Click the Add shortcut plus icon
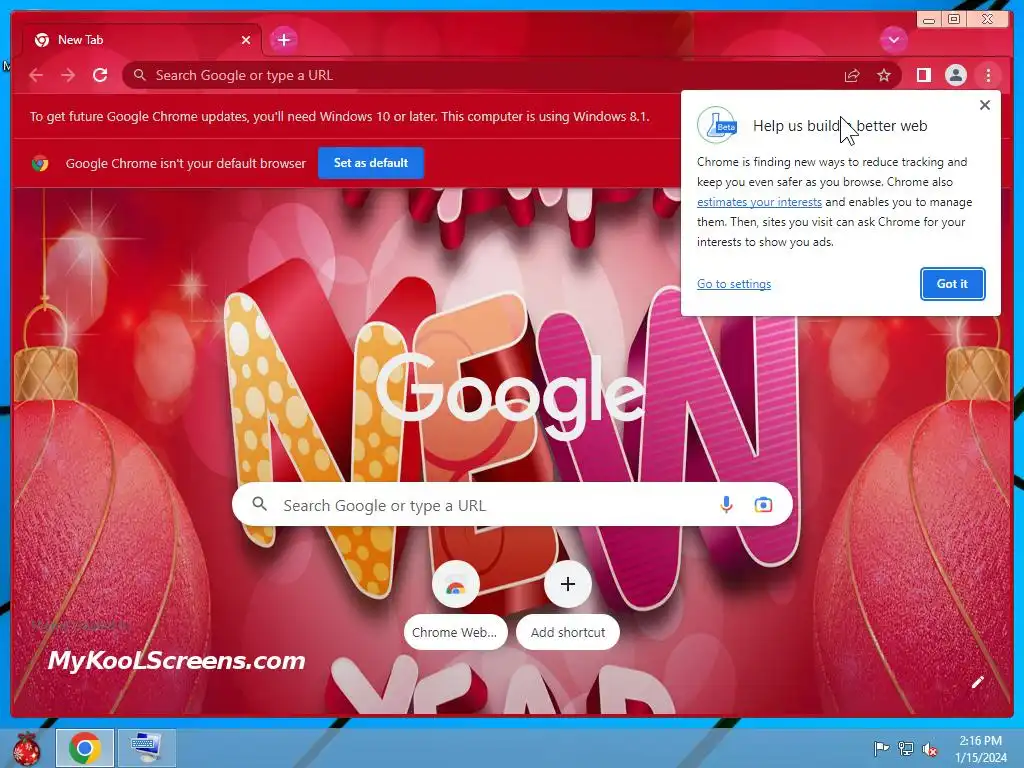The width and height of the screenshot is (1024, 768). coord(568,584)
